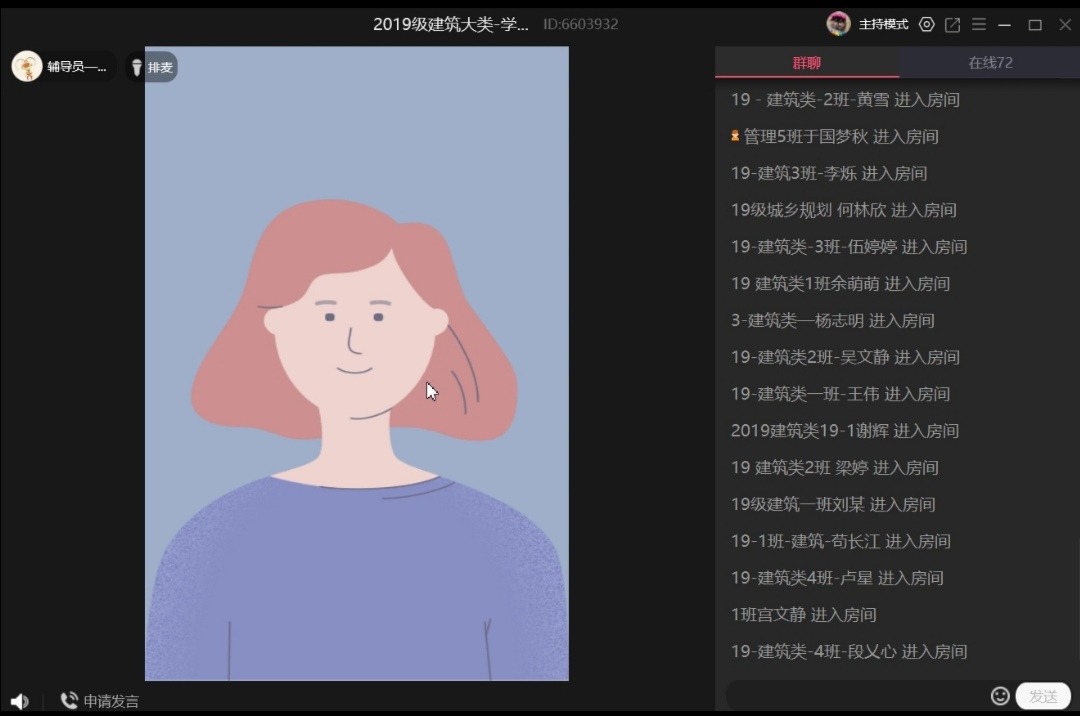The height and width of the screenshot is (716, 1080).
Task: Close the live room window
Action: point(1065,25)
